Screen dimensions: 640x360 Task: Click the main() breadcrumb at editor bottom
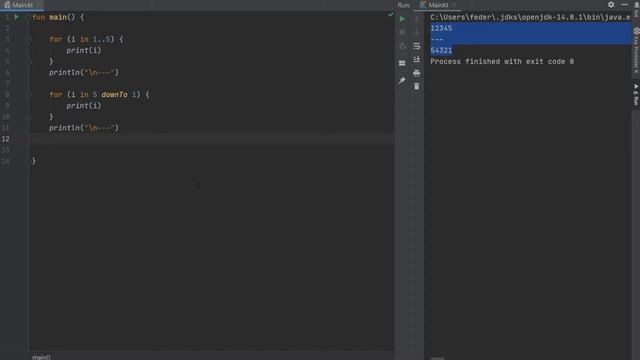click(x=41, y=357)
